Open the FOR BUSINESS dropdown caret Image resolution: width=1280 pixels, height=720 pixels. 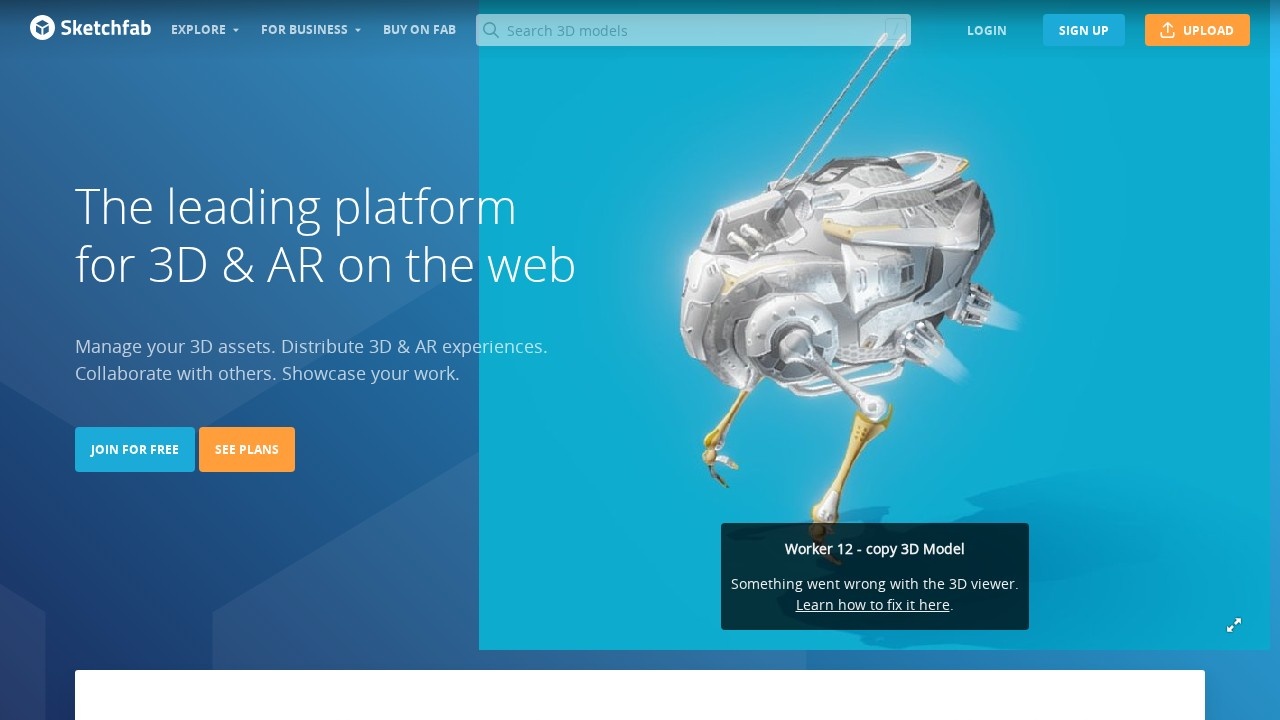point(357,31)
